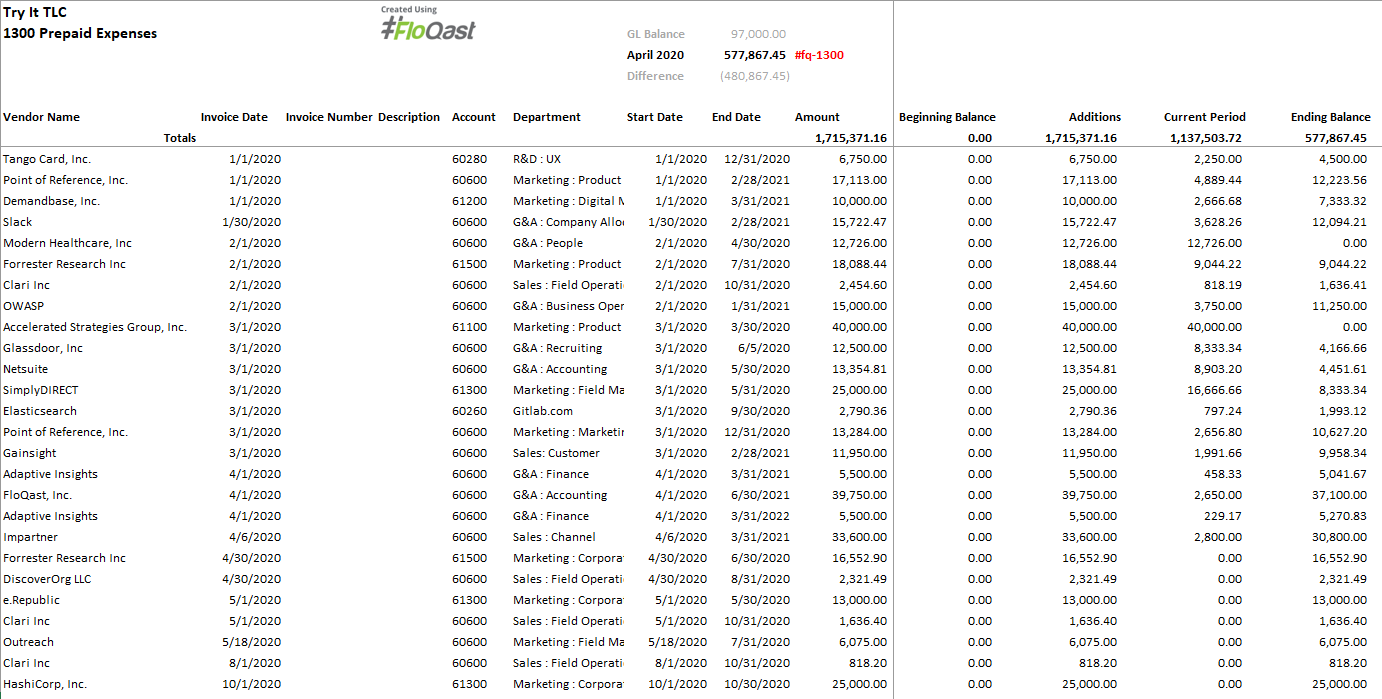The width and height of the screenshot is (1382, 699).
Task: Click the FloQast amount 39,750.00
Action: [x=859, y=495]
